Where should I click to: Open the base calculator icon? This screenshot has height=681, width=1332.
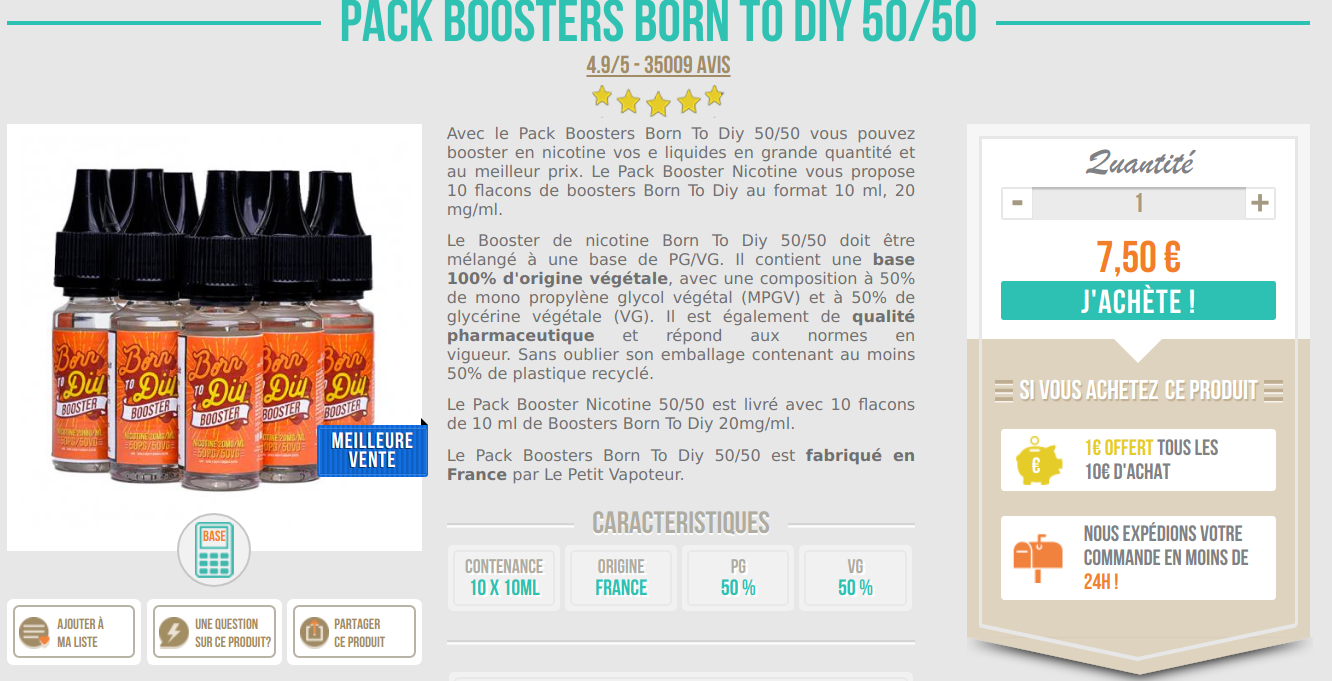click(214, 549)
